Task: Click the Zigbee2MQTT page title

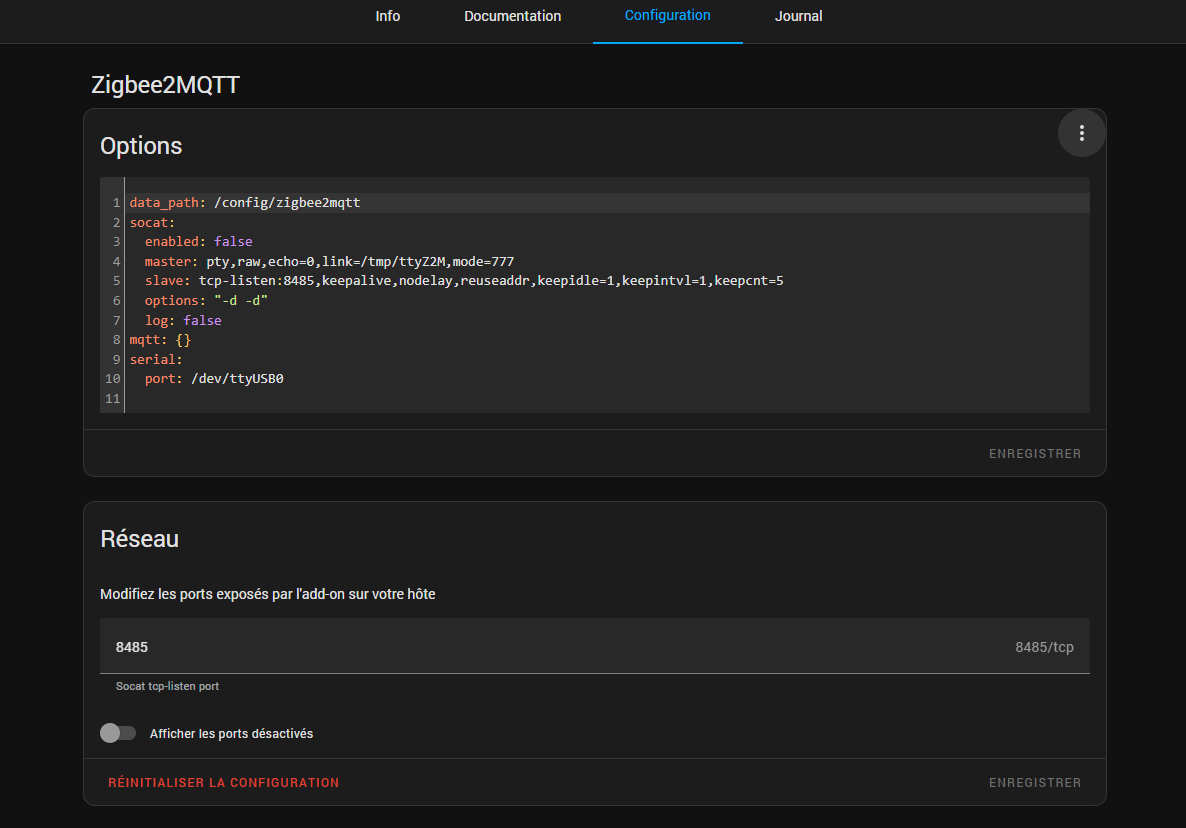Action: 166,85
